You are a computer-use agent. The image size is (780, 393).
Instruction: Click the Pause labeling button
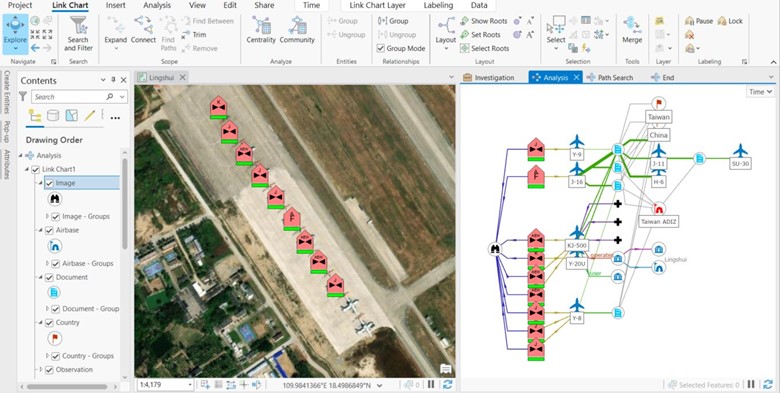click(698, 21)
